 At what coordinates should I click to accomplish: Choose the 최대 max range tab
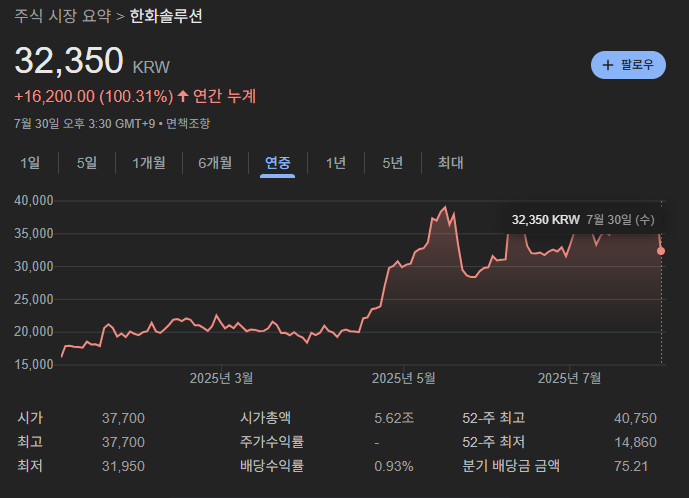(x=450, y=163)
